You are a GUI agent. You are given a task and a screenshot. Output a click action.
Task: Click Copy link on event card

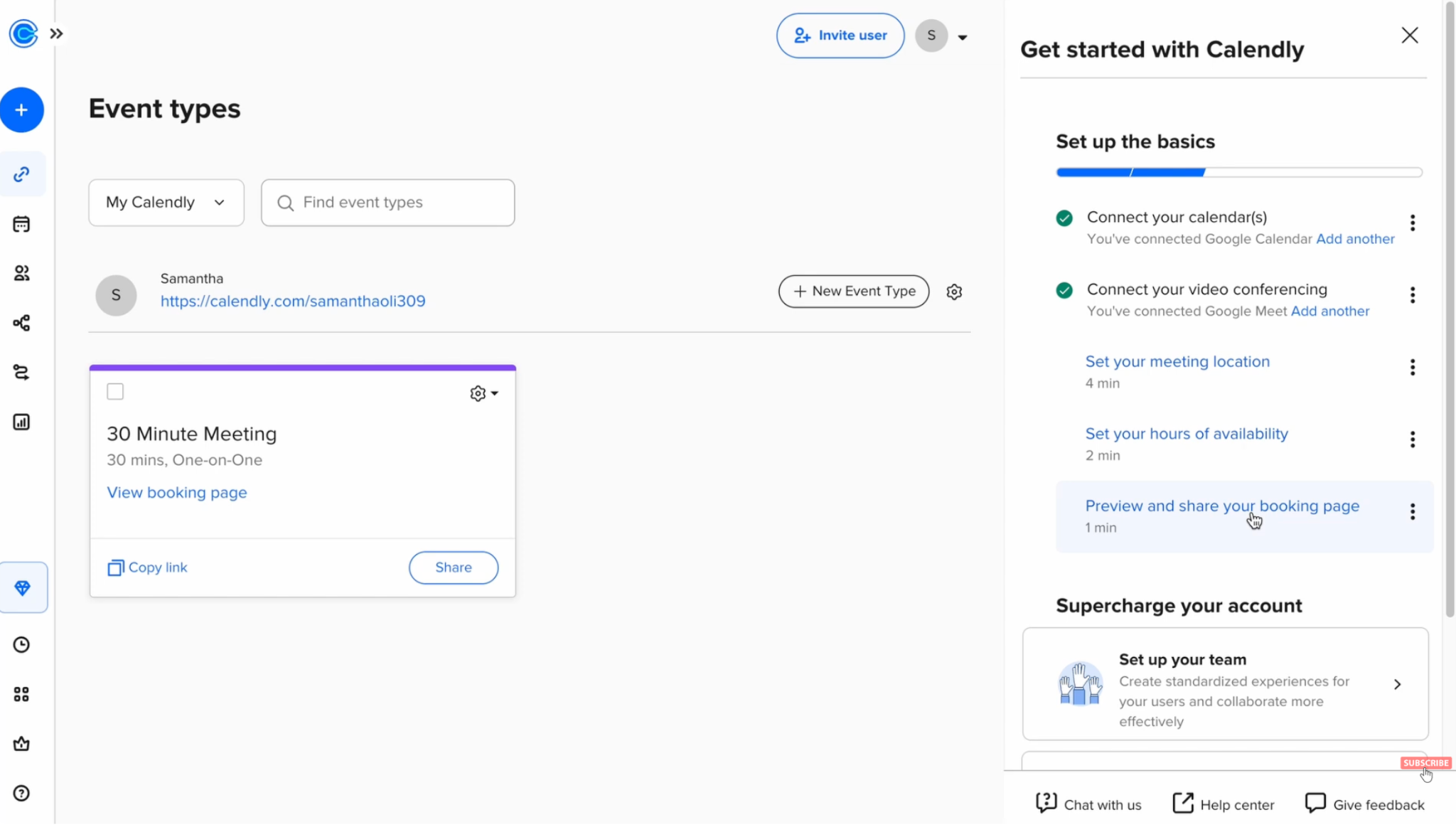coord(147,567)
